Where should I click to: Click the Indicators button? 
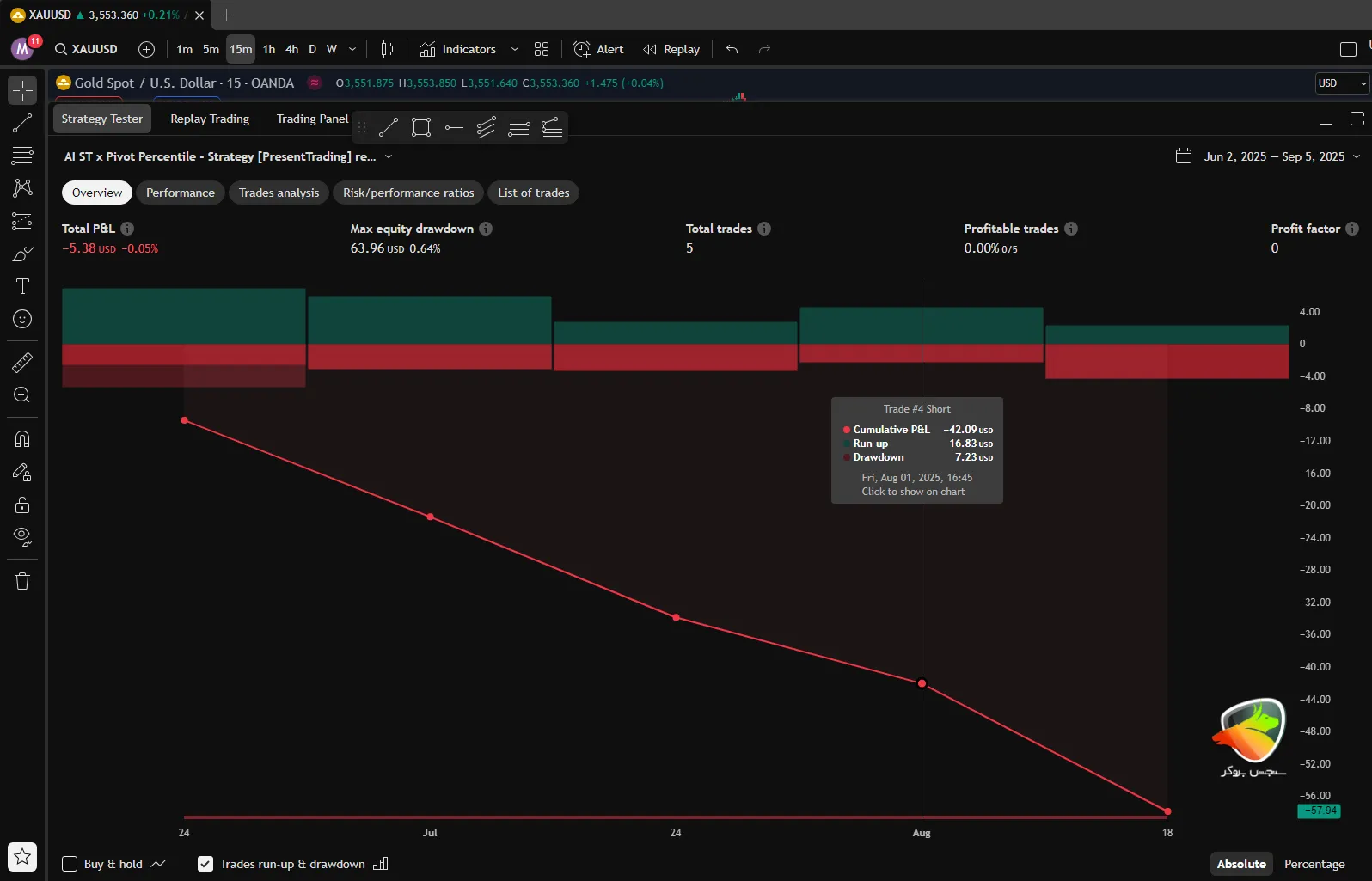(x=458, y=49)
